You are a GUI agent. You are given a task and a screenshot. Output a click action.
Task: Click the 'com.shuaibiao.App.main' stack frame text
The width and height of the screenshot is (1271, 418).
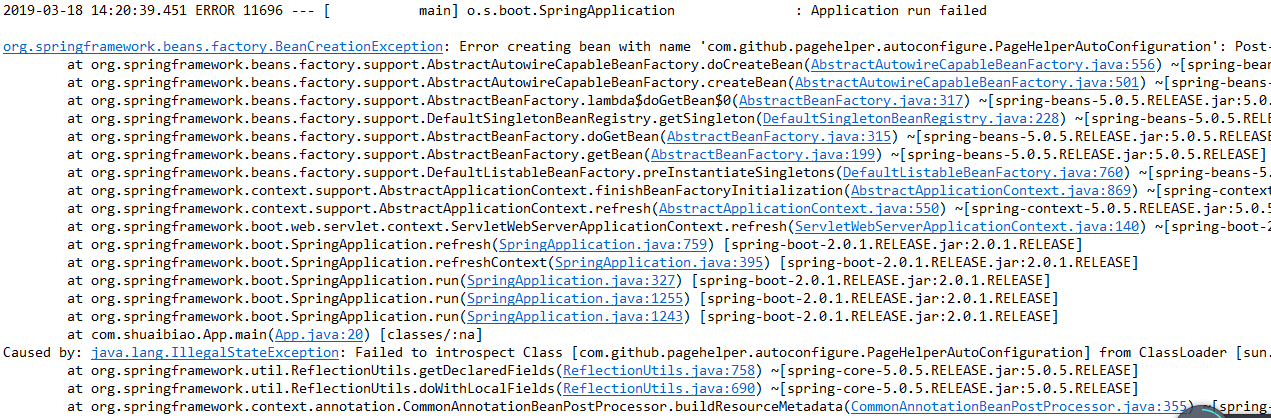(x=179, y=334)
